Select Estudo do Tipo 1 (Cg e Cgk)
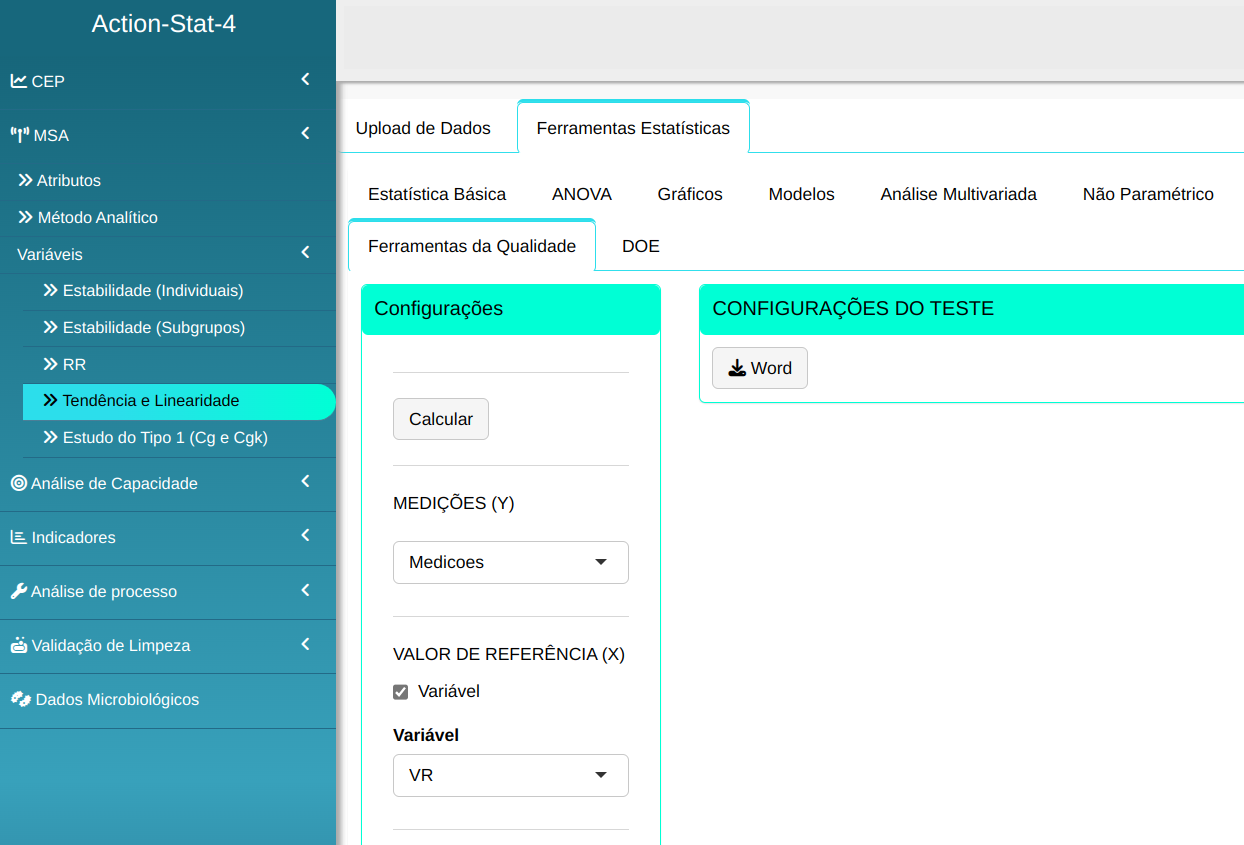The image size is (1244, 845). pos(165,438)
